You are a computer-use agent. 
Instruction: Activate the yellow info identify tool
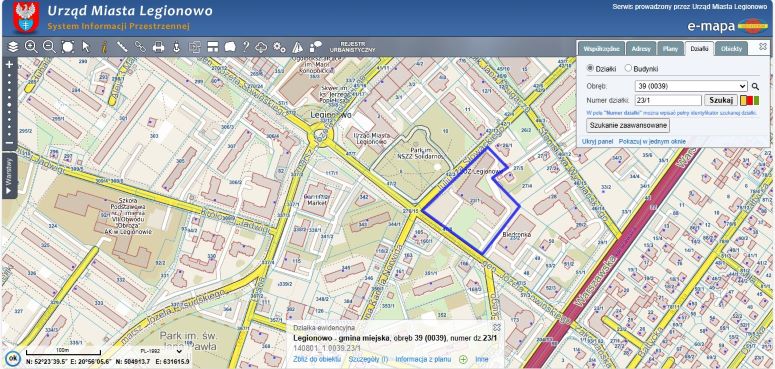[104, 47]
